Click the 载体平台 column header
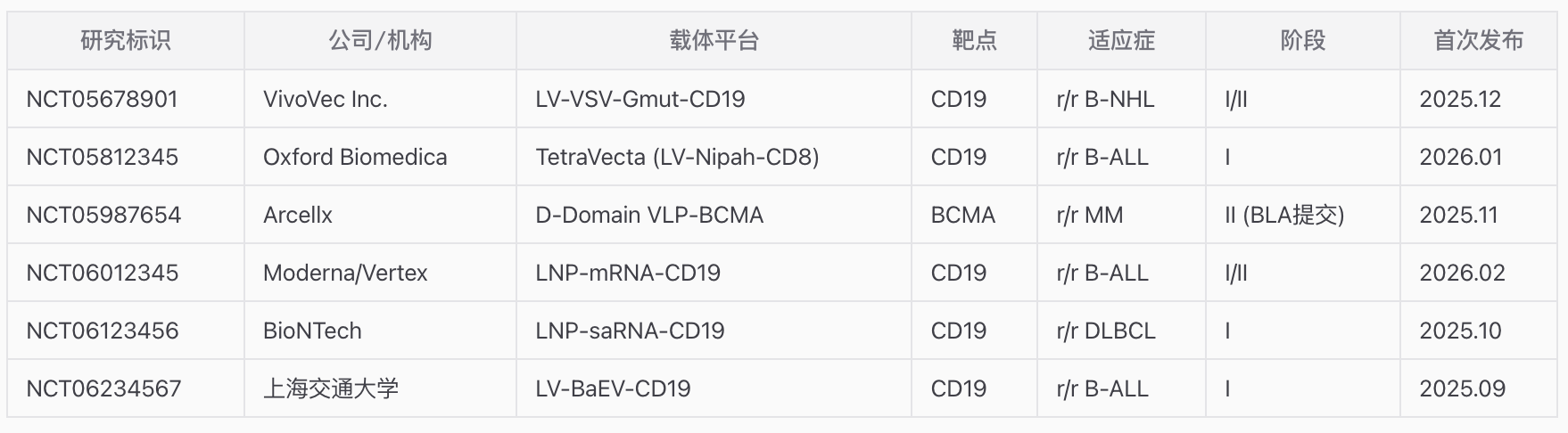This screenshot has height=433, width=1568. (714, 41)
